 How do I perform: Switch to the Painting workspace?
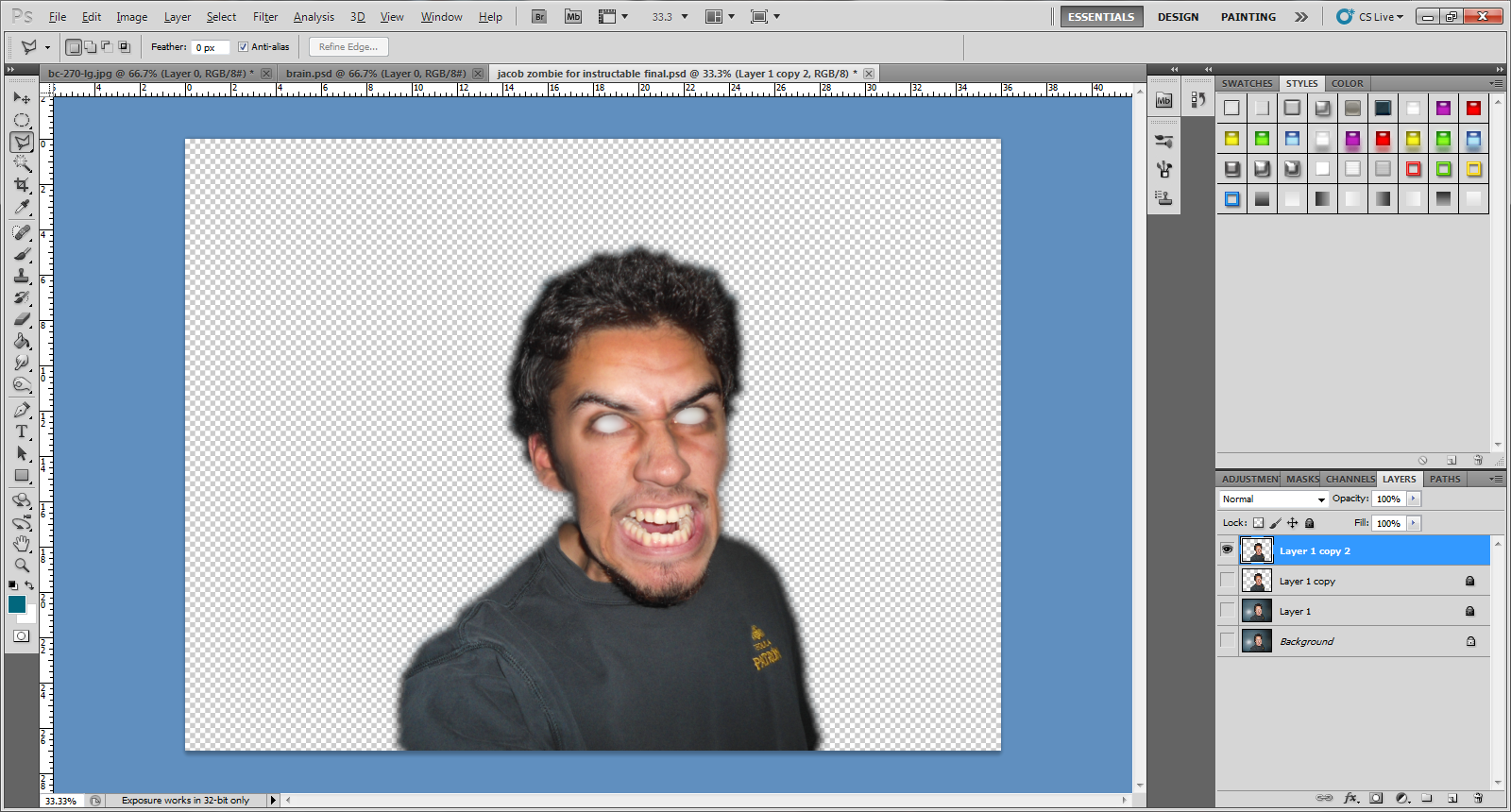click(1248, 17)
